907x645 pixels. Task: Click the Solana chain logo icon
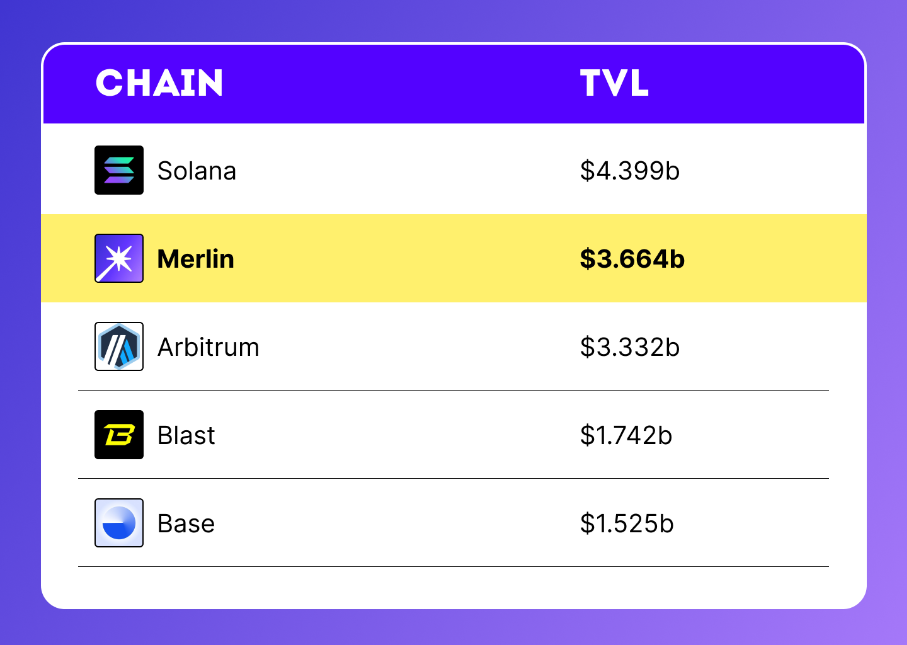point(119,170)
